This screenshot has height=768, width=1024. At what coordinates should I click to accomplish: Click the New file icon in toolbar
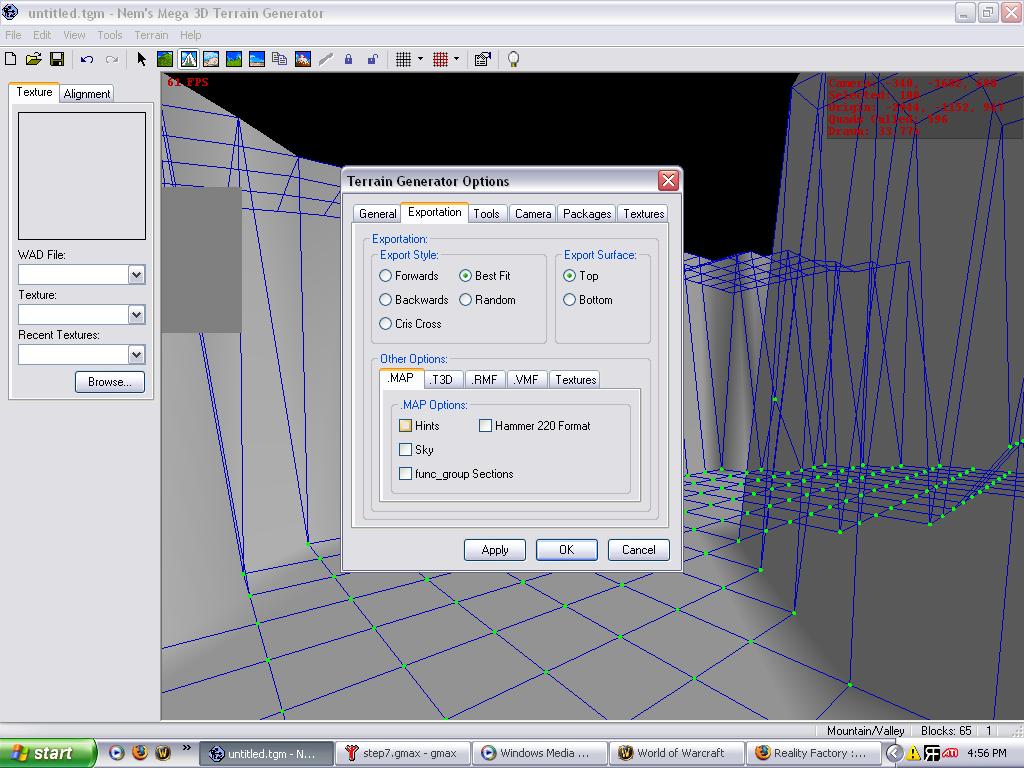[11, 60]
